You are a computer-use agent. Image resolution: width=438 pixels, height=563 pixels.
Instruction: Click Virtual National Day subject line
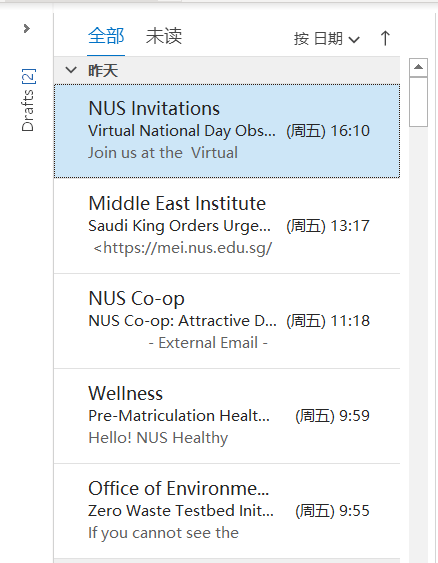(x=182, y=131)
